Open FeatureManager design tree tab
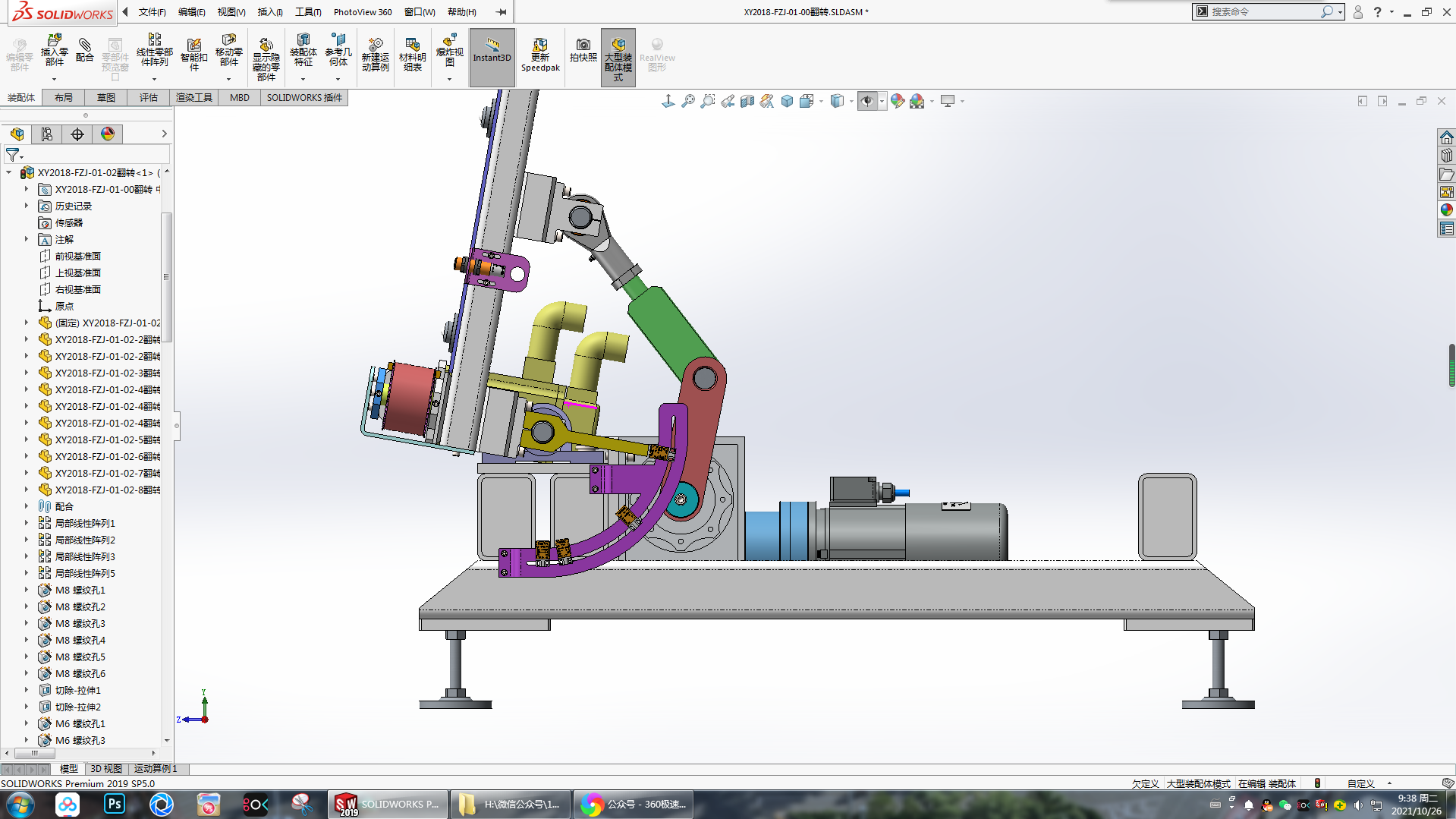The image size is (1456, 819). 17,134
